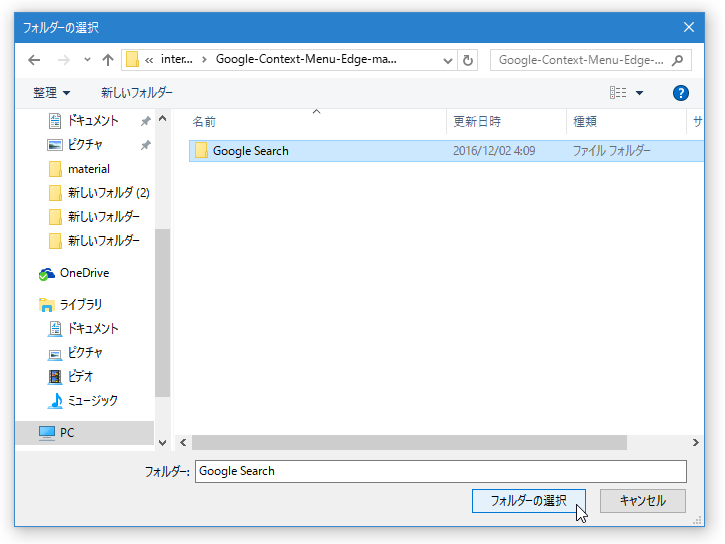Open help with the question mark icon
Image resolution: width=725 pixels, height=544 pixels.
tap(681, 93)
